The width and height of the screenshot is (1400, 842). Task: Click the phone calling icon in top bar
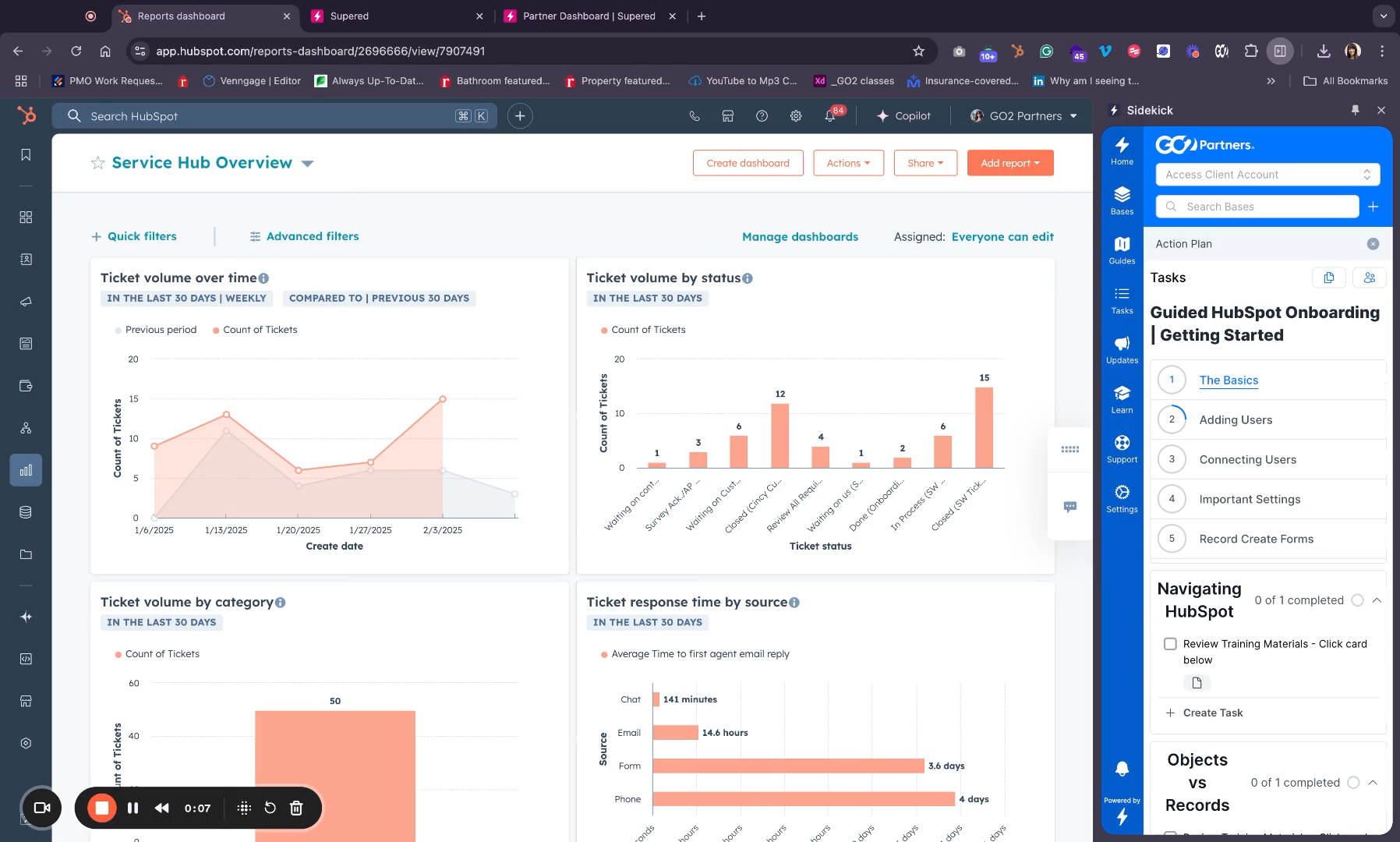pyautogui.click(x=695, y=116)
